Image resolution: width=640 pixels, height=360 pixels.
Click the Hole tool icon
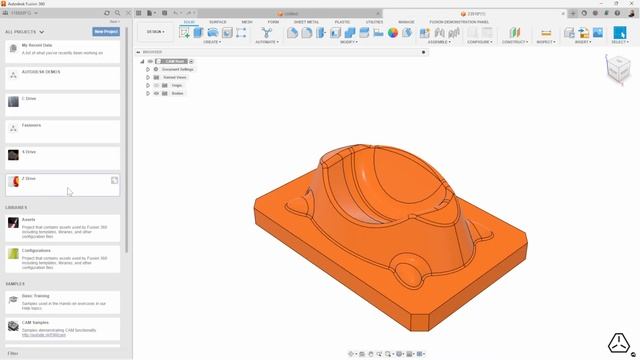227,33
